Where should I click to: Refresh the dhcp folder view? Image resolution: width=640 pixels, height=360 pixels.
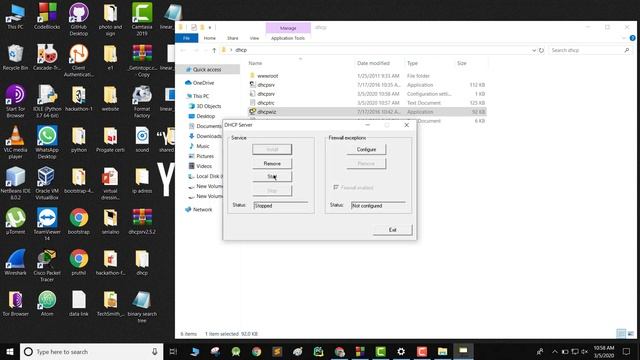pyautogui.click(x=541, y=50)
